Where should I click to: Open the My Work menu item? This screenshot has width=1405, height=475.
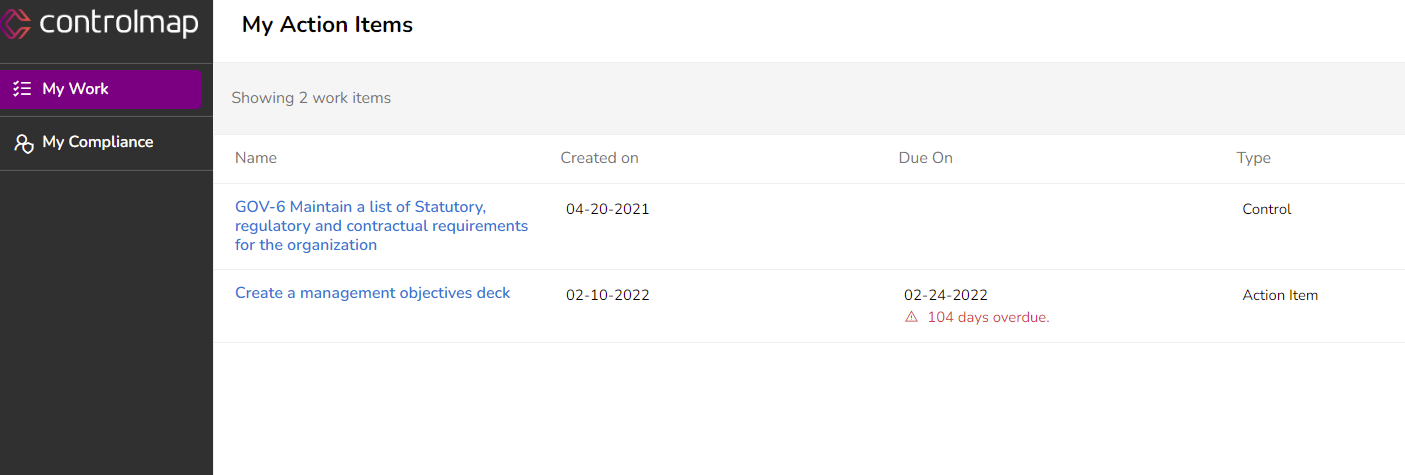[100, 89]
